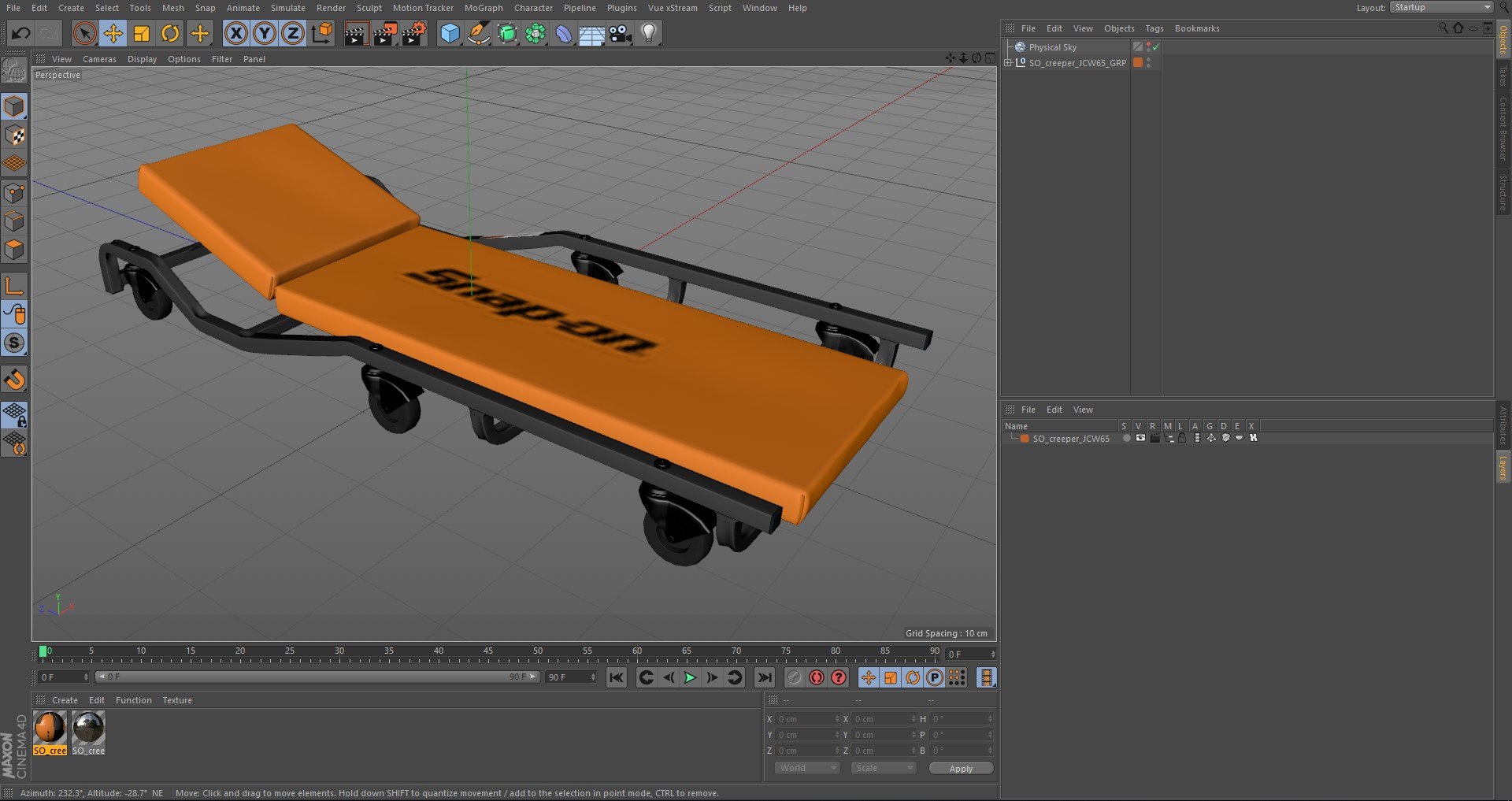1512x801 pixels.
Task: Toggle SO_creeper_JCW65 layer render flag
Action: pyautogui.click(x=1154, y=438)
